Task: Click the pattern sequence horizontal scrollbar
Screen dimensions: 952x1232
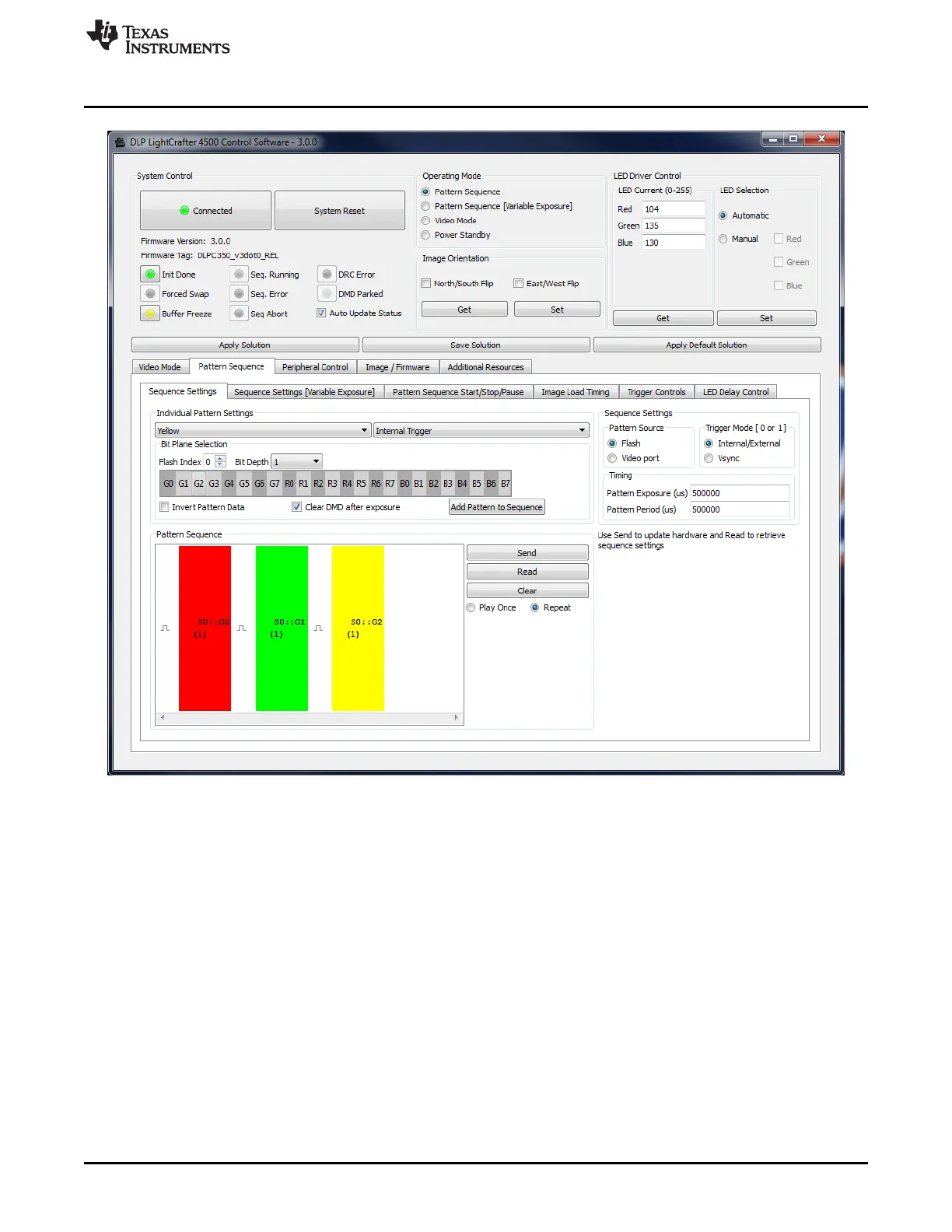Action: (x=310, y=718)
